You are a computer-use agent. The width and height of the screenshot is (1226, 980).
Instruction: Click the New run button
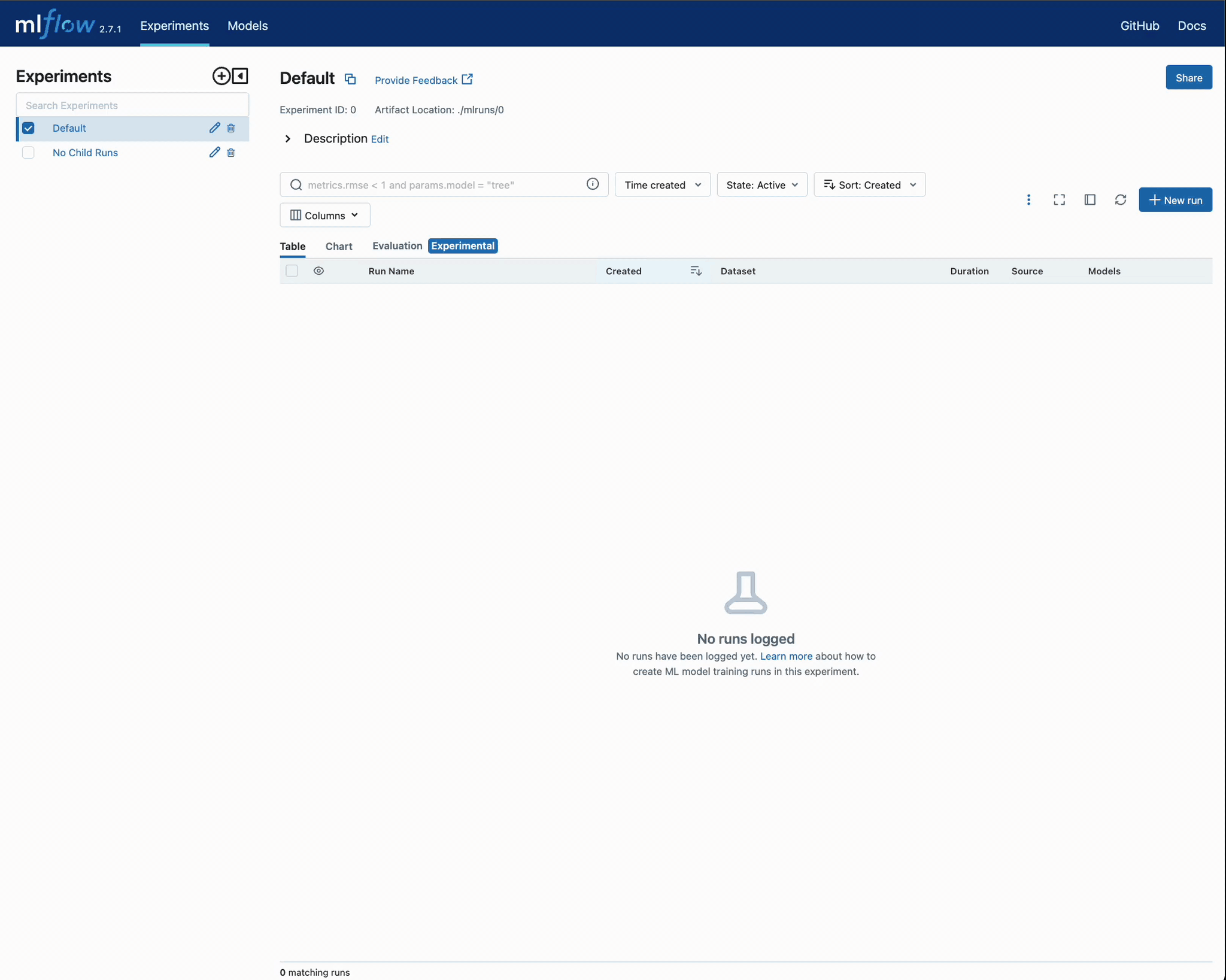pyautogui.click(x=1175, y=200)
